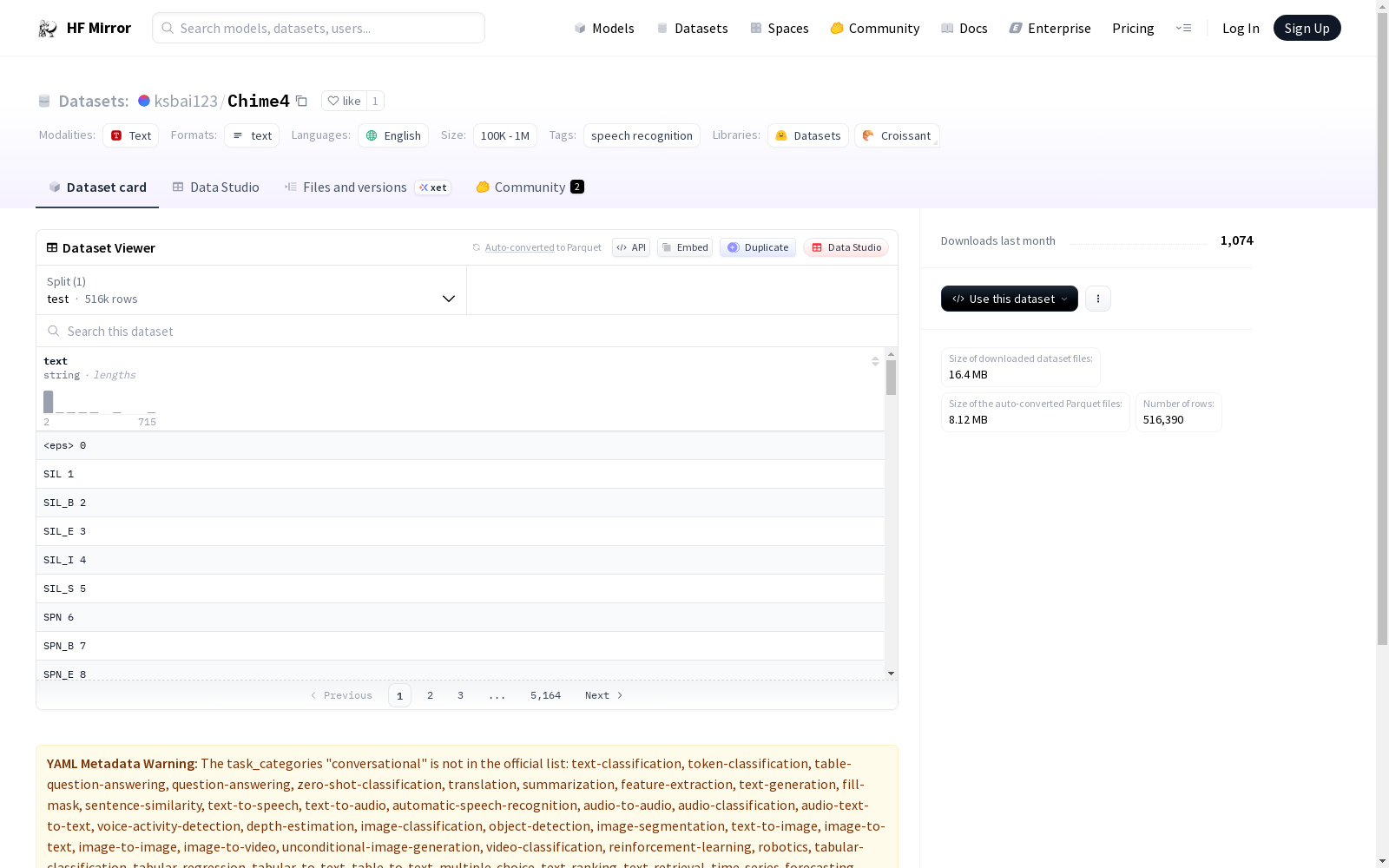Open Spaces from the navigation bar
This screenshot has height=868, width=1389.
[780, 28]
